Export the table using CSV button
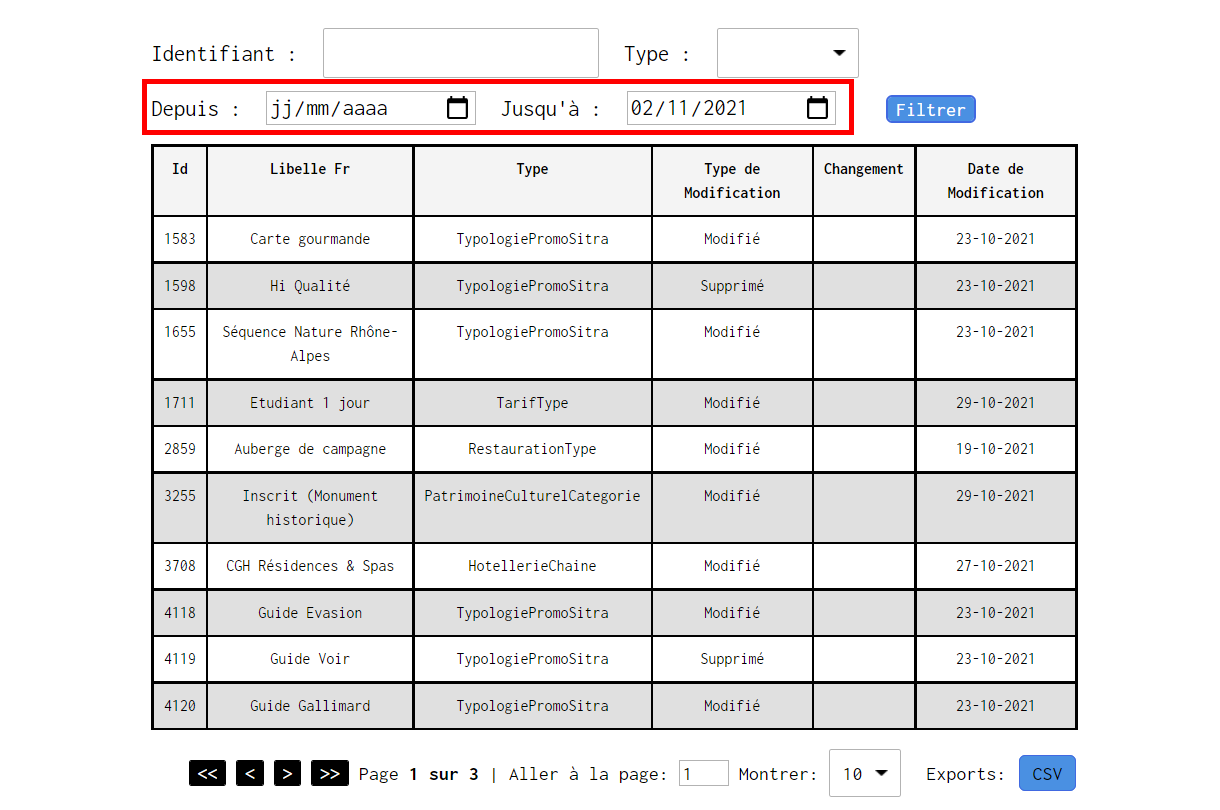 point(1047,773)
